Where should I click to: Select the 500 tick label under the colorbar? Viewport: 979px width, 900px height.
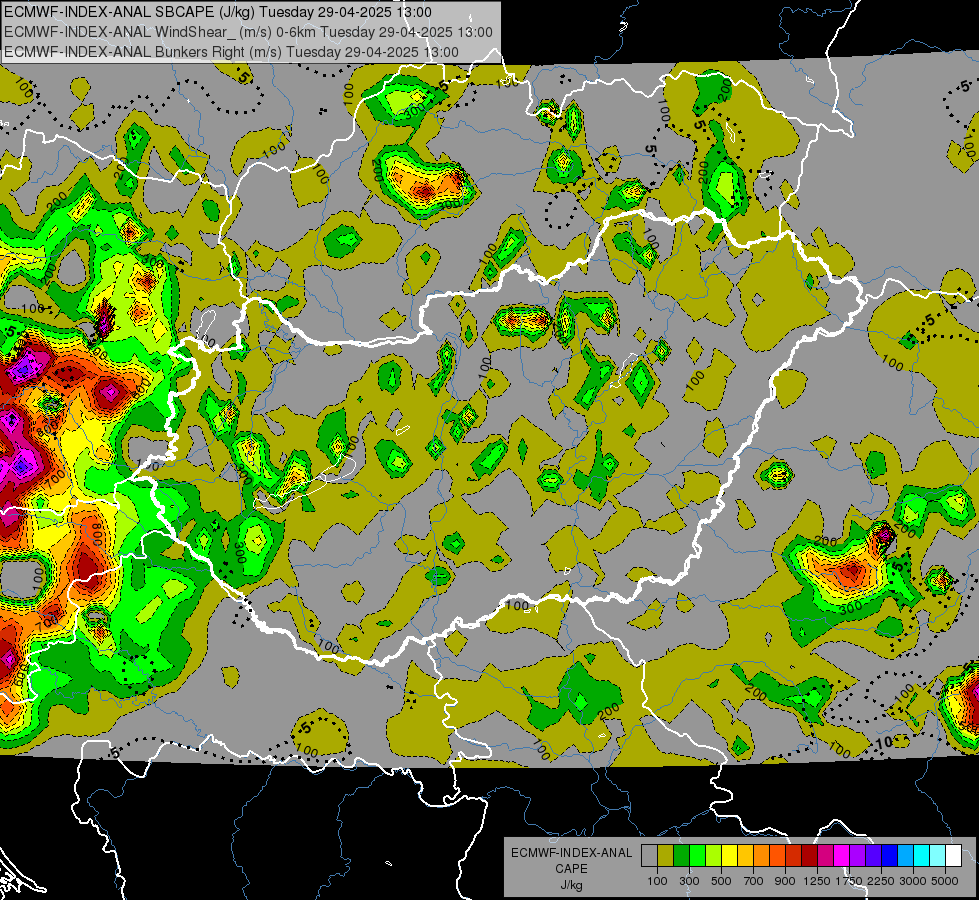(721, 881)
